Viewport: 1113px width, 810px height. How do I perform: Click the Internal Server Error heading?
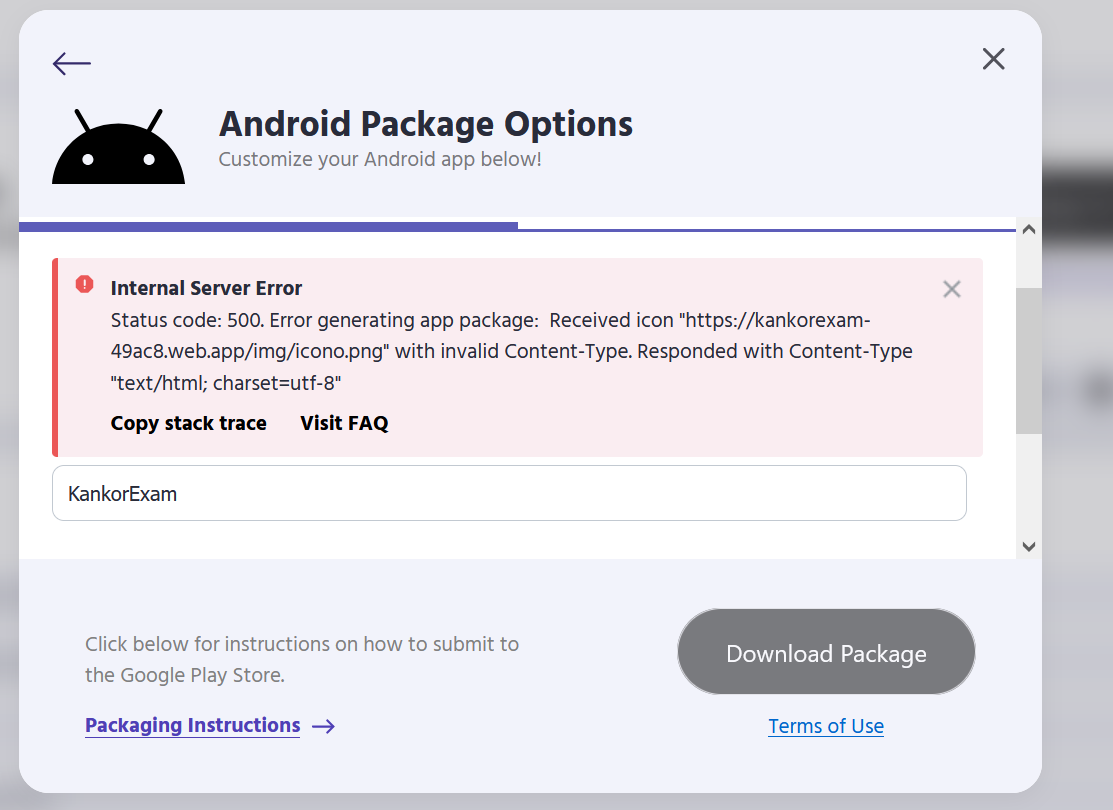click(206, 288)
